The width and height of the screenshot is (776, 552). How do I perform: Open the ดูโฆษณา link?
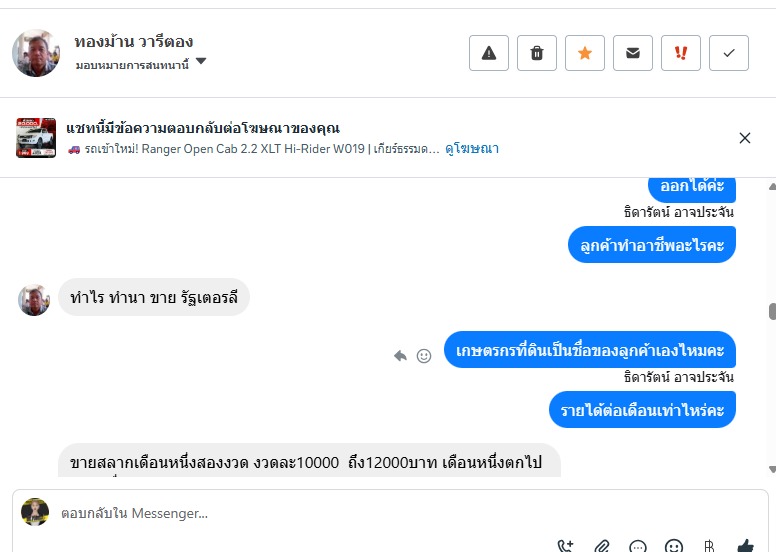pyautogui.click(x=472, y=149)
